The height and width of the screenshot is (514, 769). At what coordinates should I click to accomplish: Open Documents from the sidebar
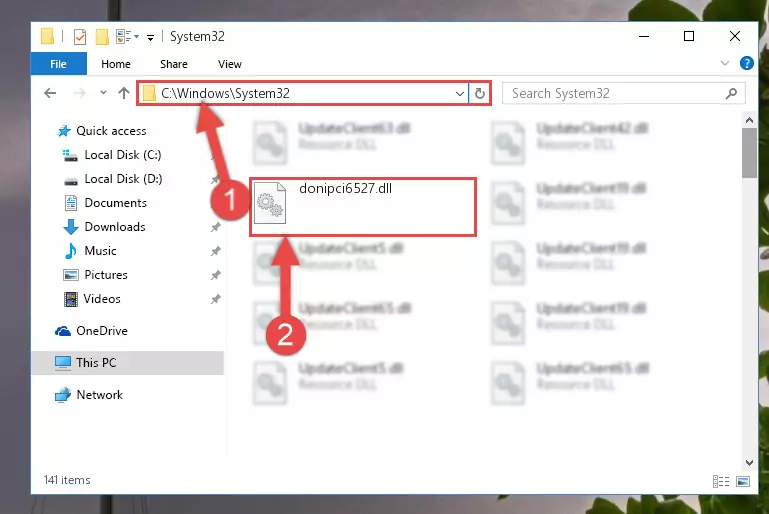pyautogui.click(x=116, y=203)
